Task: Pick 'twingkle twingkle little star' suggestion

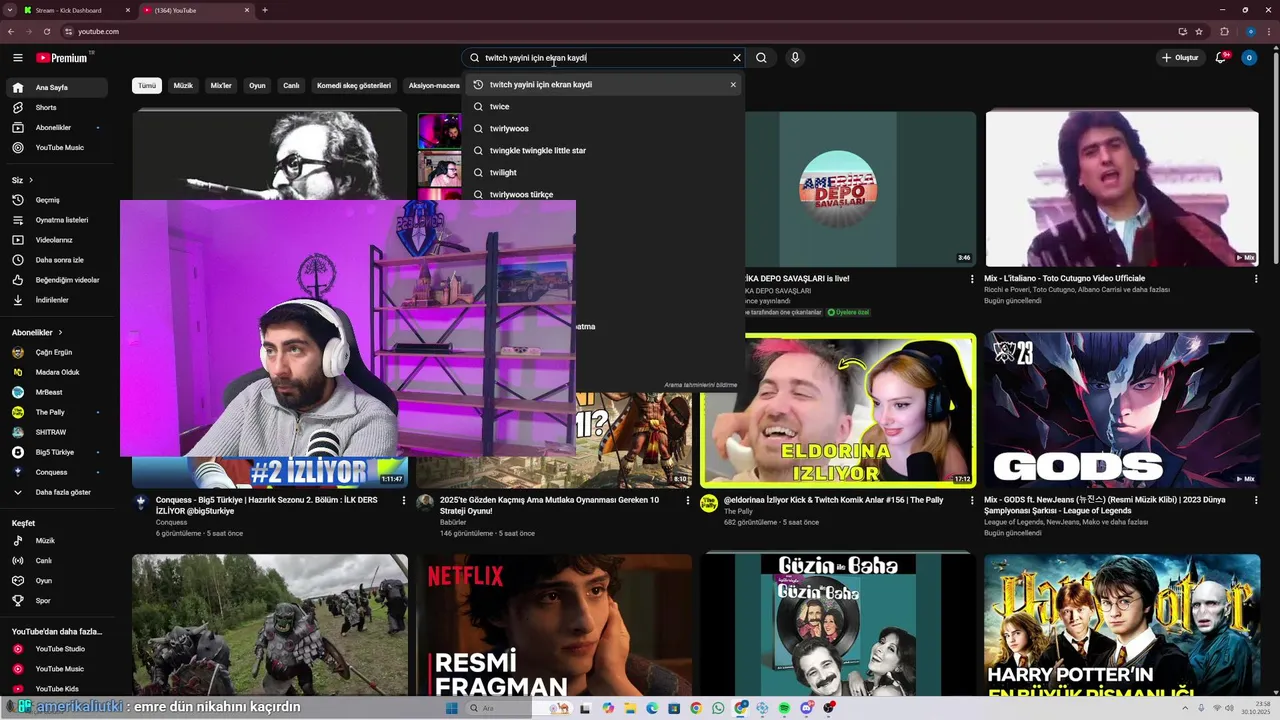Action: point(605,151)
